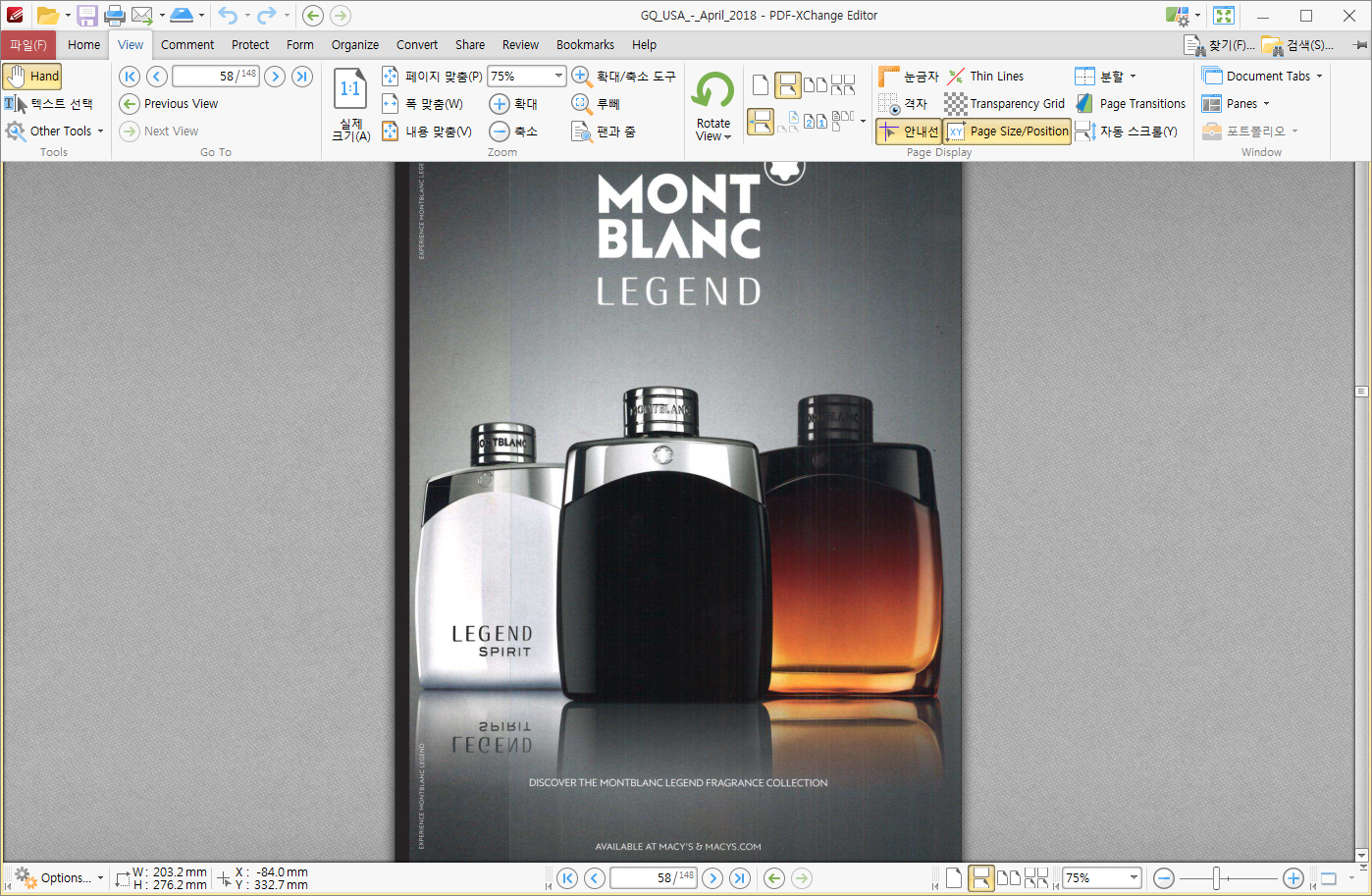The image size is (1372, 896).
Task: Send document by email icon
Action: click(142, 15)
